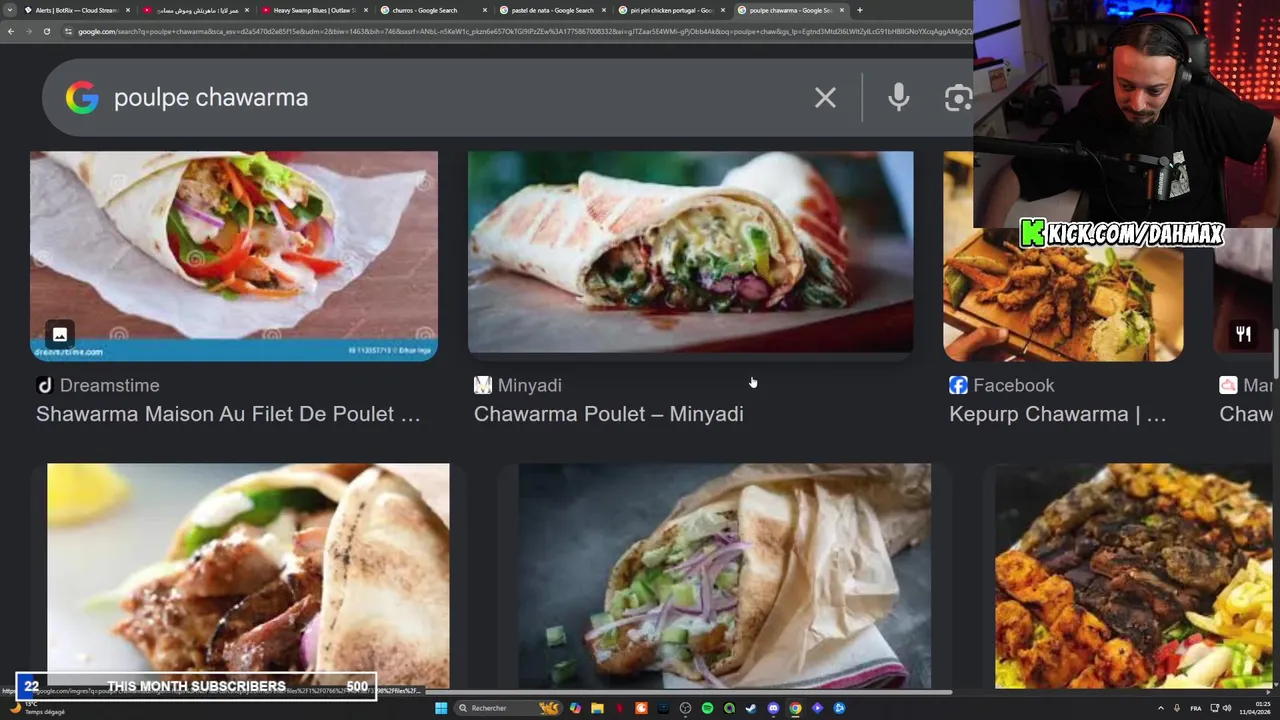Open OBS Studio from the taskbar
1280x720 pixels.
(x=685, y=708)
